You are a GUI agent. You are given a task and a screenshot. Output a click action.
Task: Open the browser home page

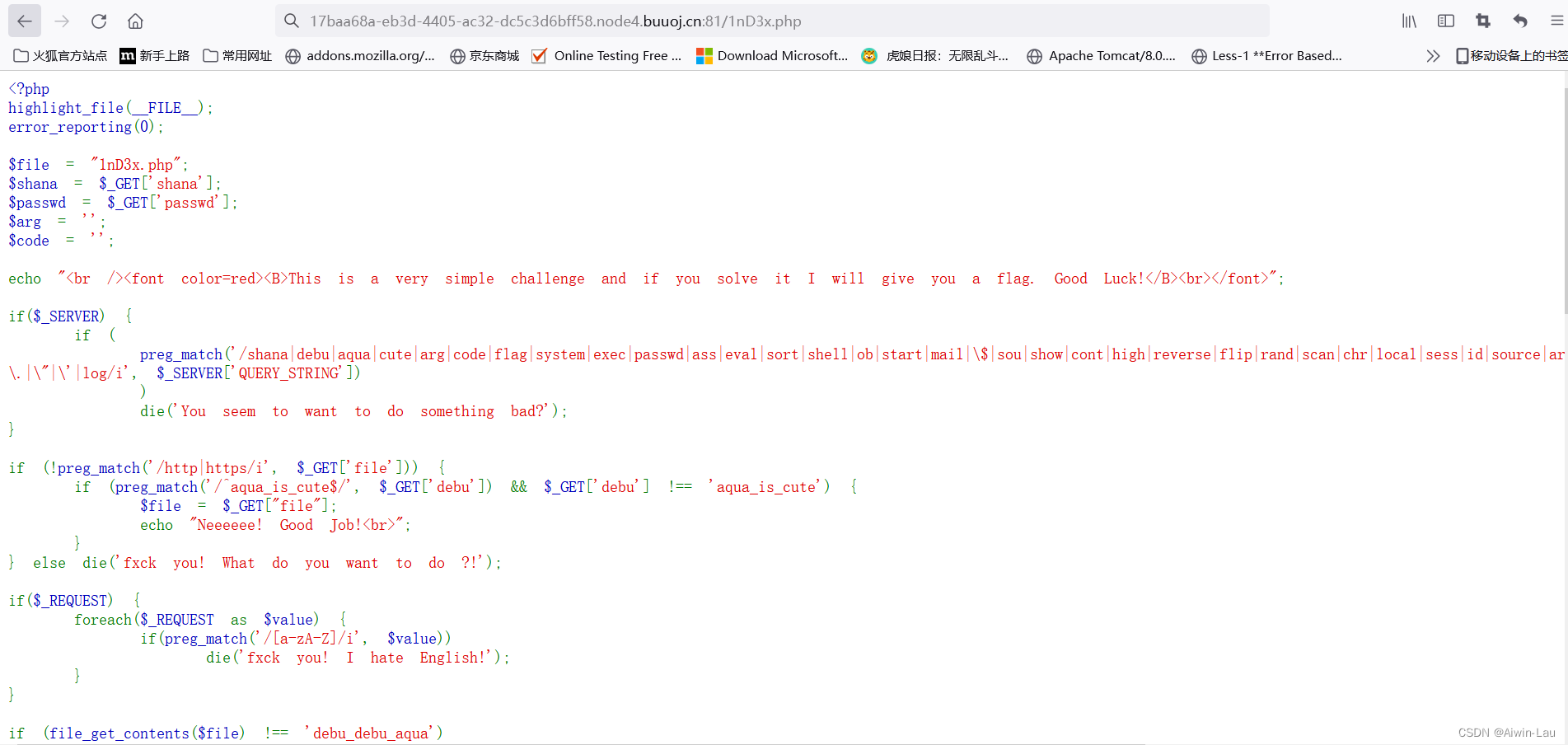coord(134,21)
